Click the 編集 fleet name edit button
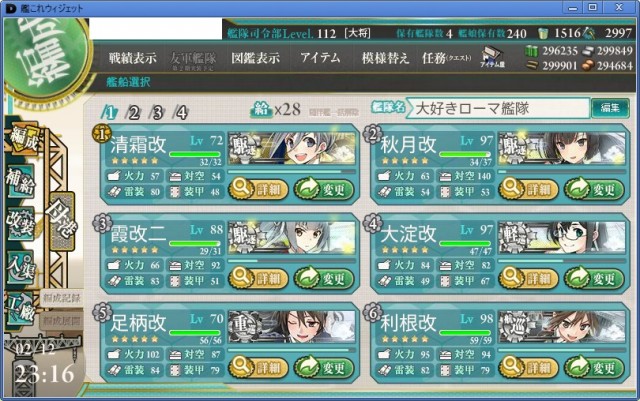Image resolution: width=640 pixels, height=401 pixels. 610,108
